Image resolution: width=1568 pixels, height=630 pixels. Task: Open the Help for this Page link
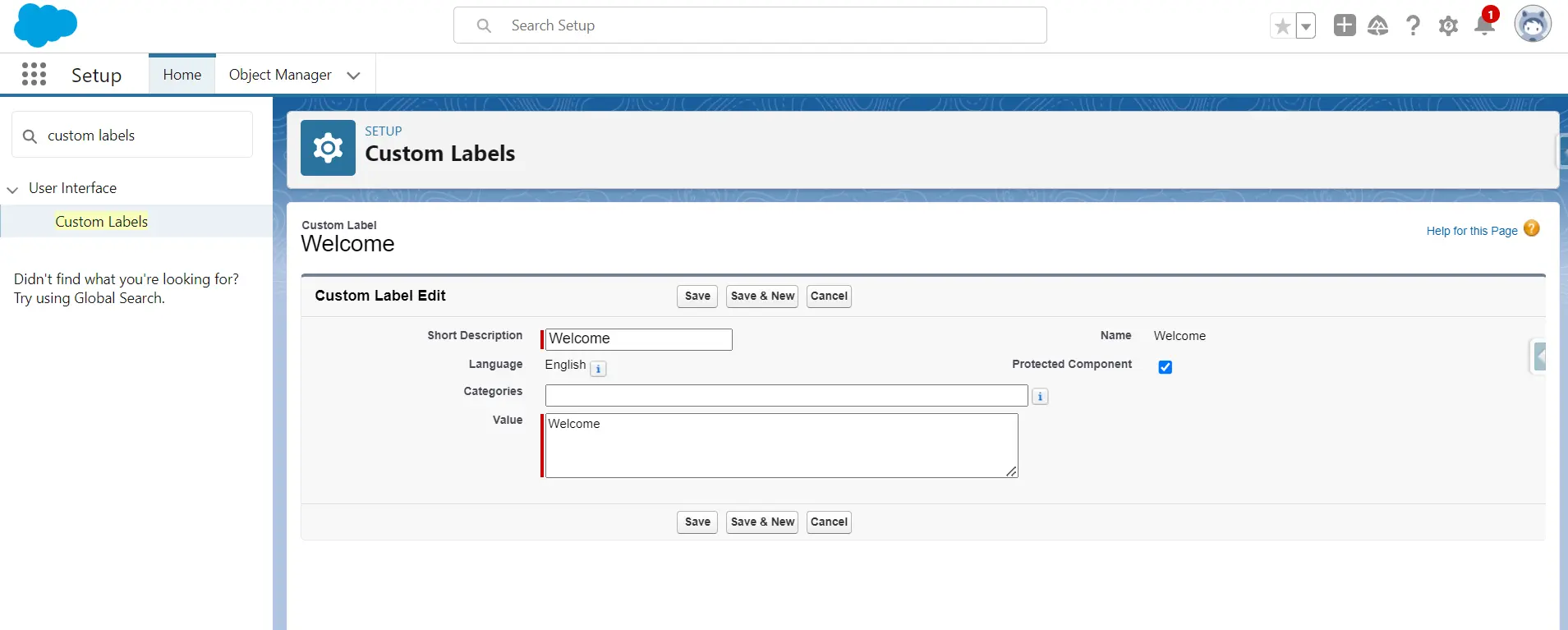1471,231
